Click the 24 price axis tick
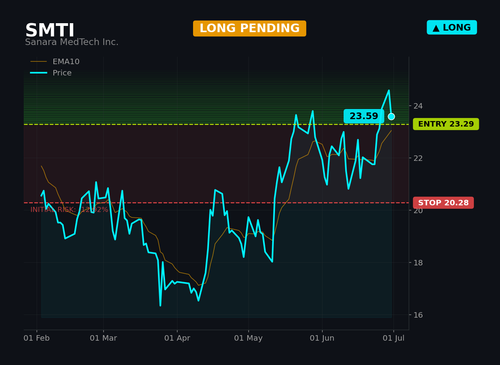Image resolution: width=500 pixels, height=365 pixels. [418, 106]
